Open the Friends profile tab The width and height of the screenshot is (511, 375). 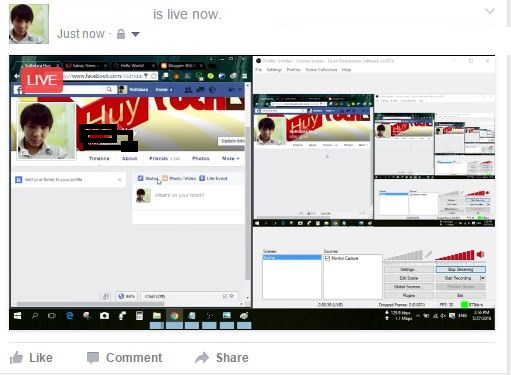coord(164,158)
